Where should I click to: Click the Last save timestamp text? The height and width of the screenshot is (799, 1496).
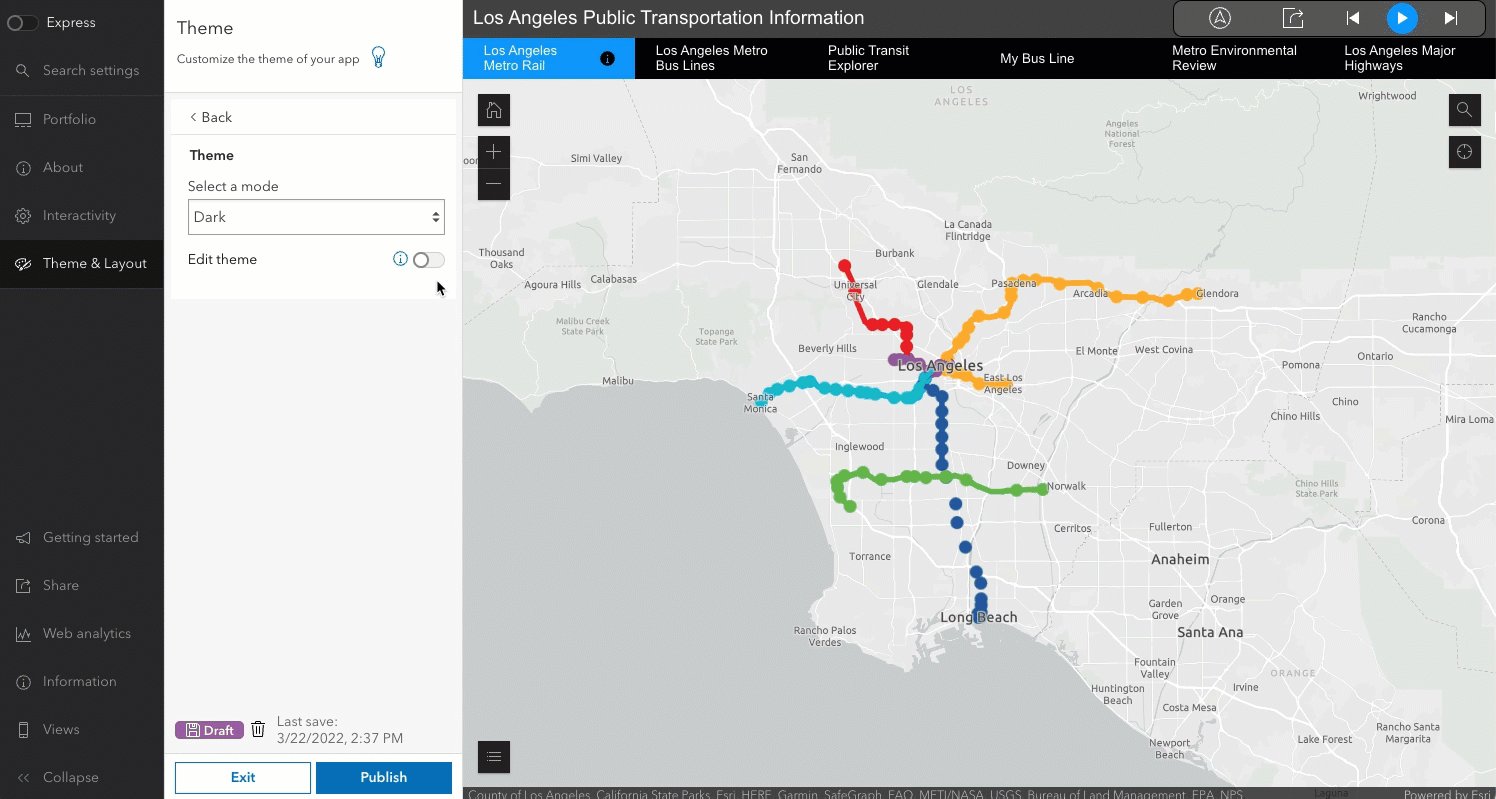tap(340, 730)
